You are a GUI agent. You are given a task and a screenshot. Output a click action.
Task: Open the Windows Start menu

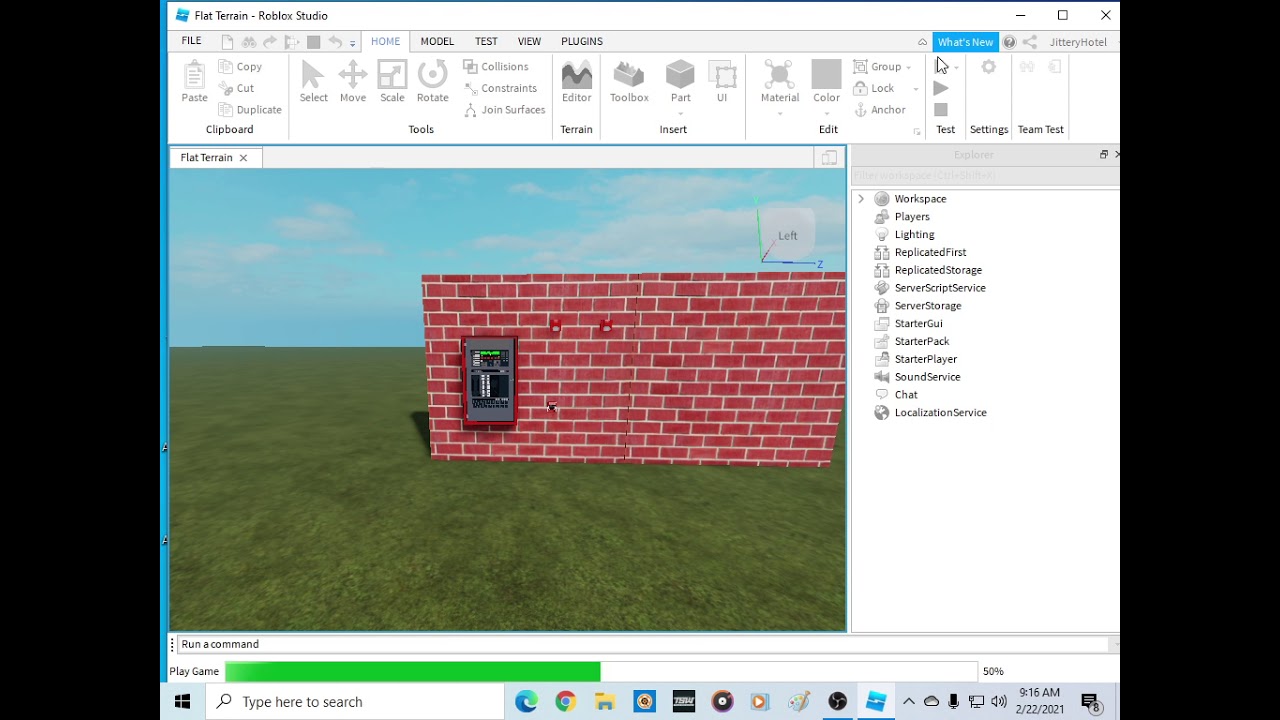(182, 702)
